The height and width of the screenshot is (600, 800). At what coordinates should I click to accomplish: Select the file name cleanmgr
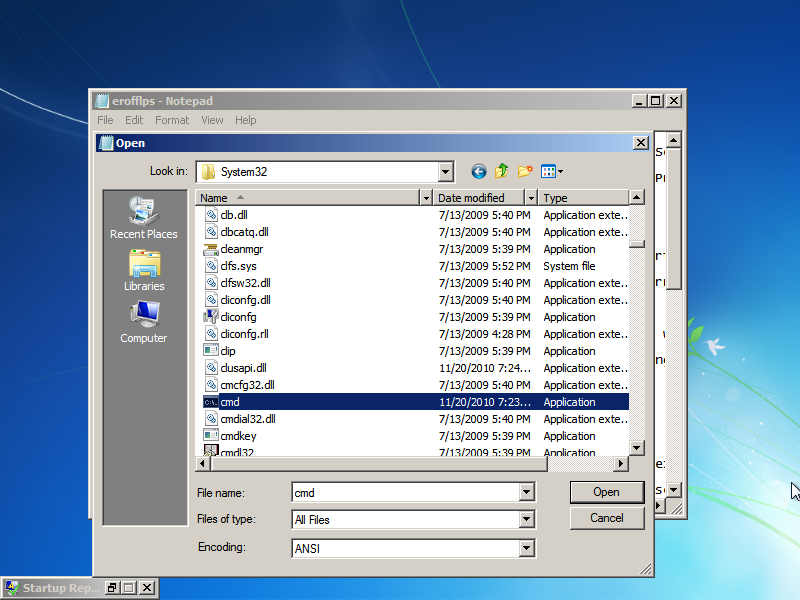click(242, 249)
